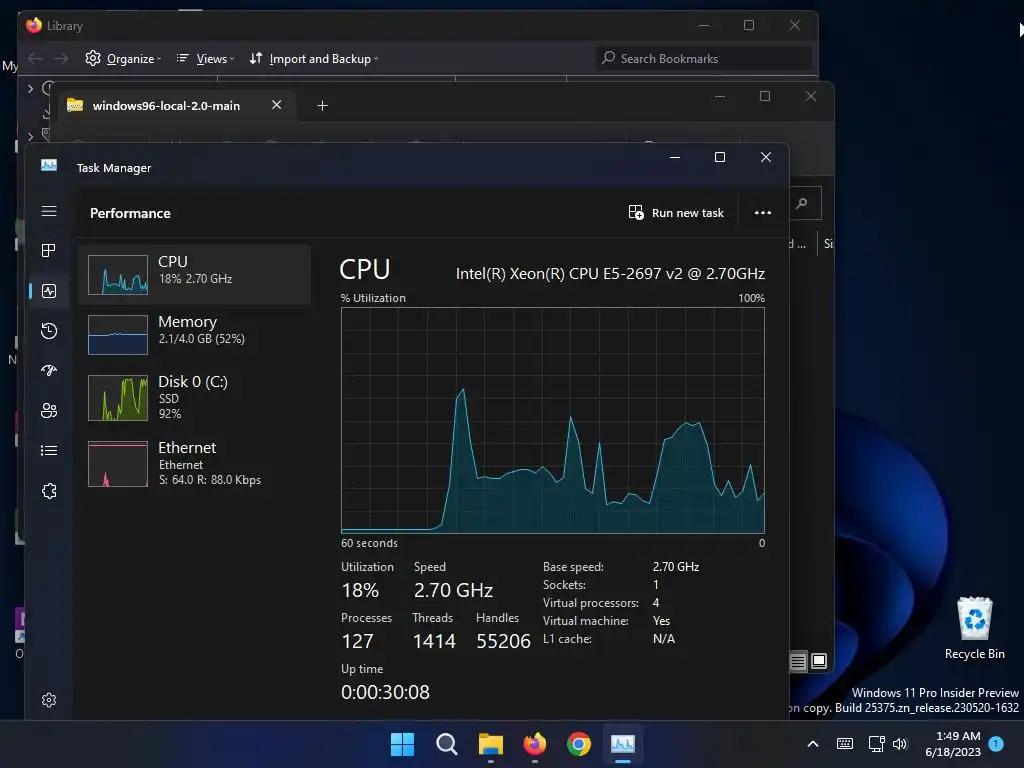Click the CPU utilization graph
Viewport: 1024px width, 768px height.
pos(552,421)
